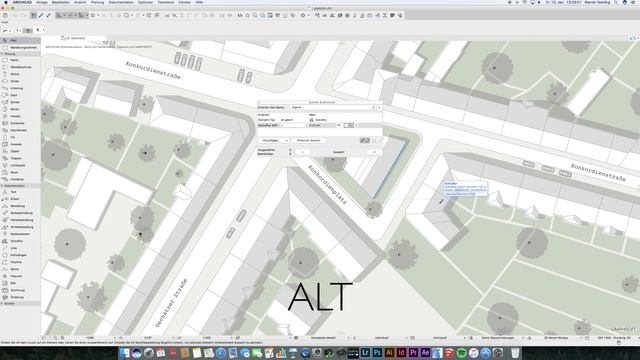
Task: Open Illustrator from the Dock
Action: [389, 353]
